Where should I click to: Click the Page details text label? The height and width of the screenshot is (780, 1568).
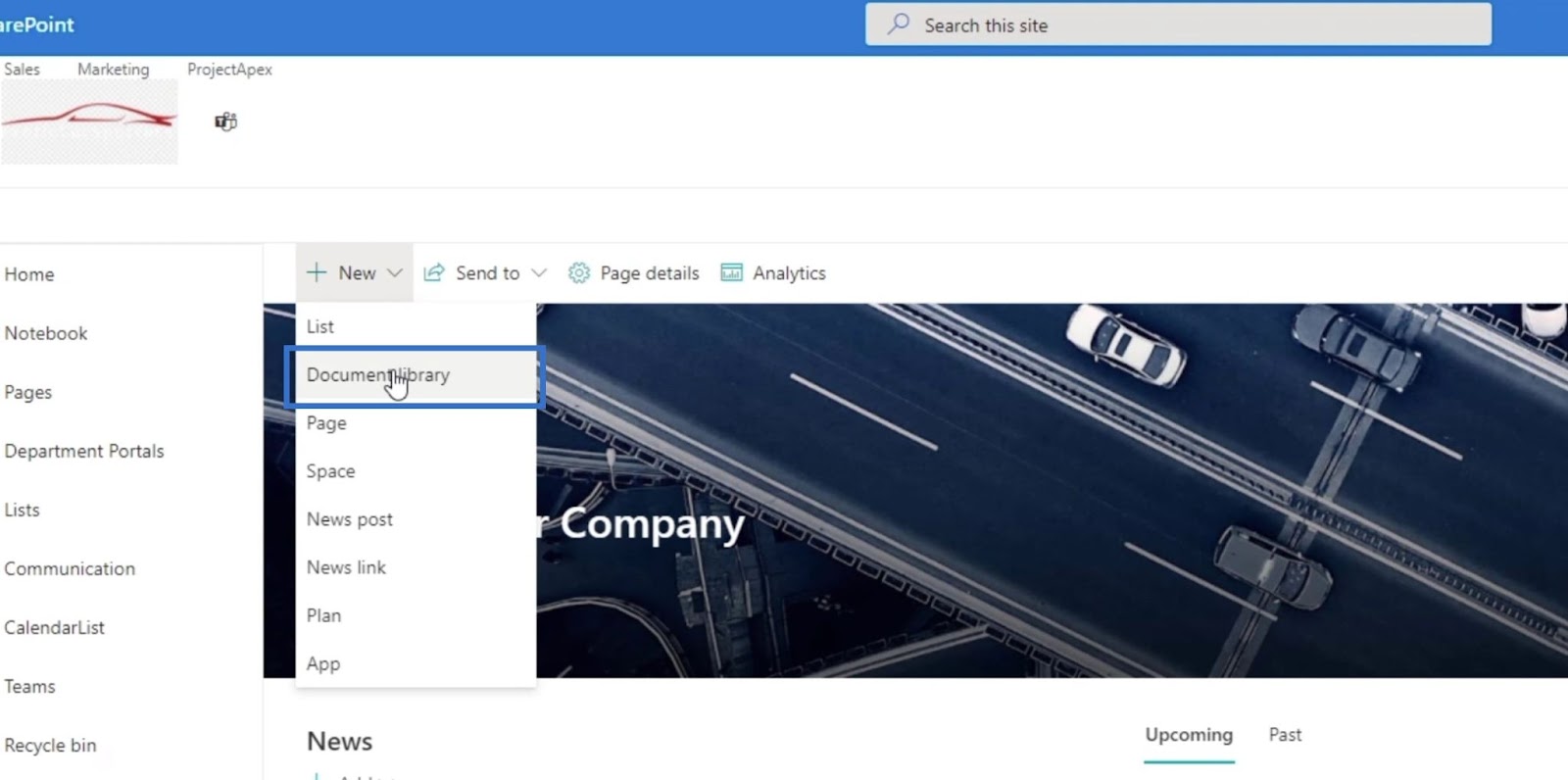(x=650, y=272)
